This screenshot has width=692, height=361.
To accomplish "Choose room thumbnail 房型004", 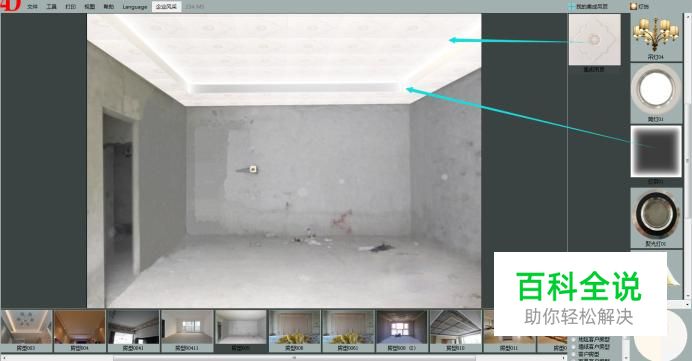I will tap(80, 331).
